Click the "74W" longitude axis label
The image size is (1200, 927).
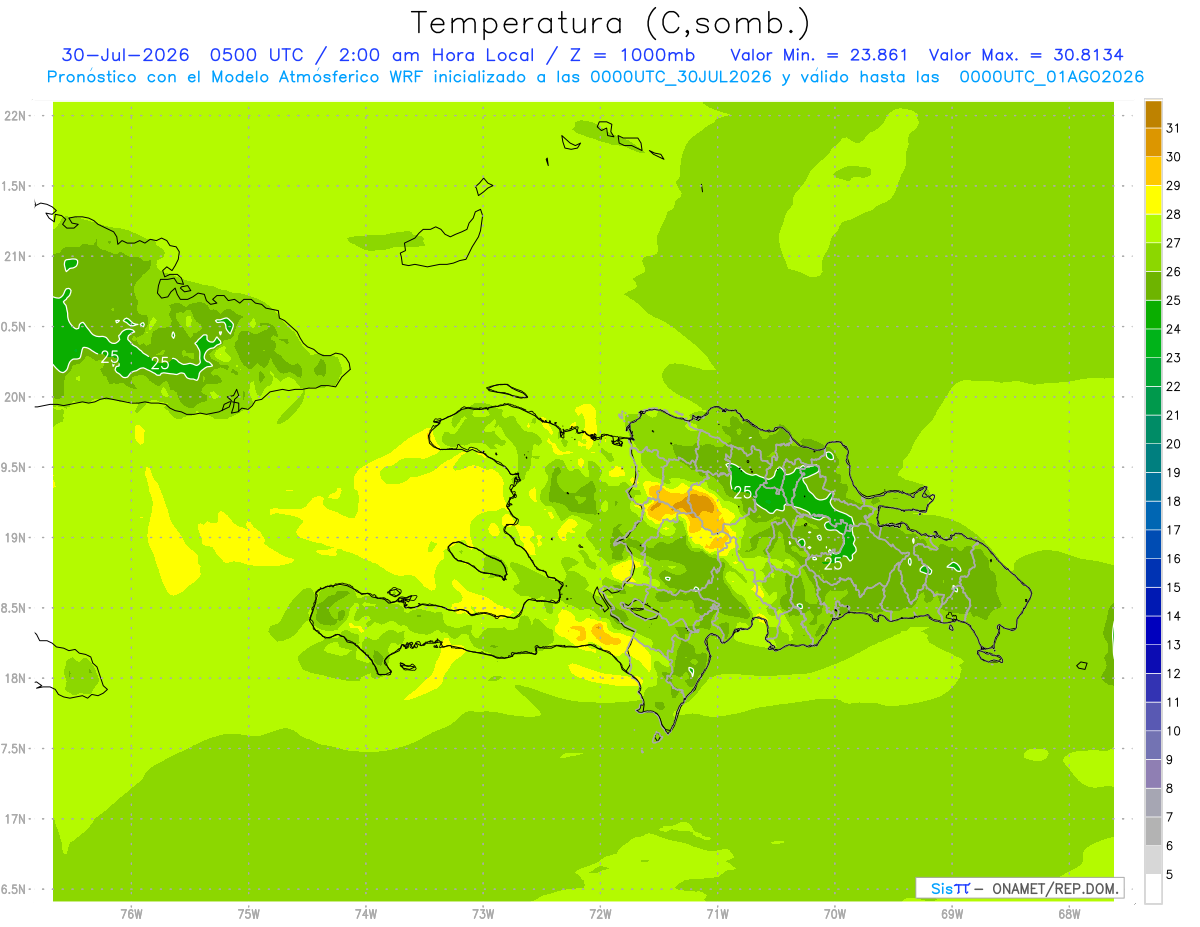(366, 914)
